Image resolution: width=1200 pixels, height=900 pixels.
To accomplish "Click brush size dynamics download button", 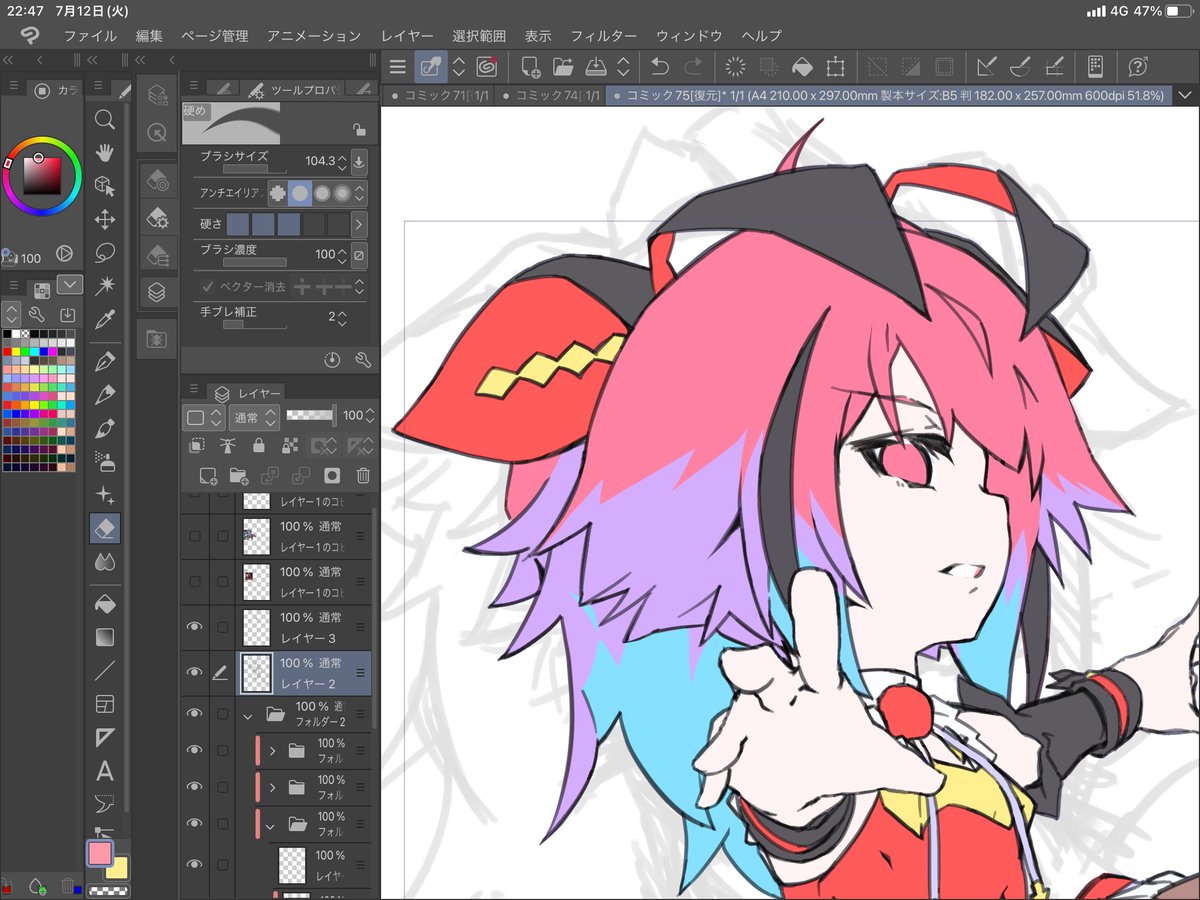I will 360,161.
